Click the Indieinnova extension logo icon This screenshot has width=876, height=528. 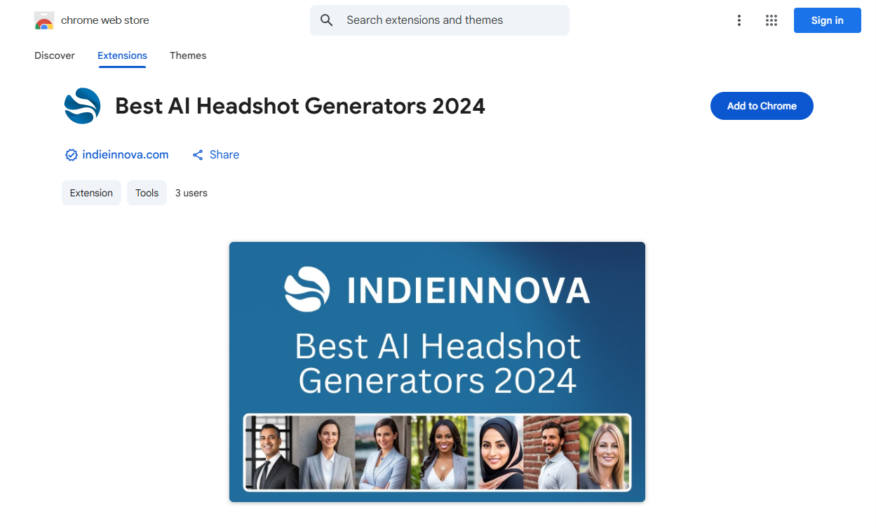[x=82, y=106]
